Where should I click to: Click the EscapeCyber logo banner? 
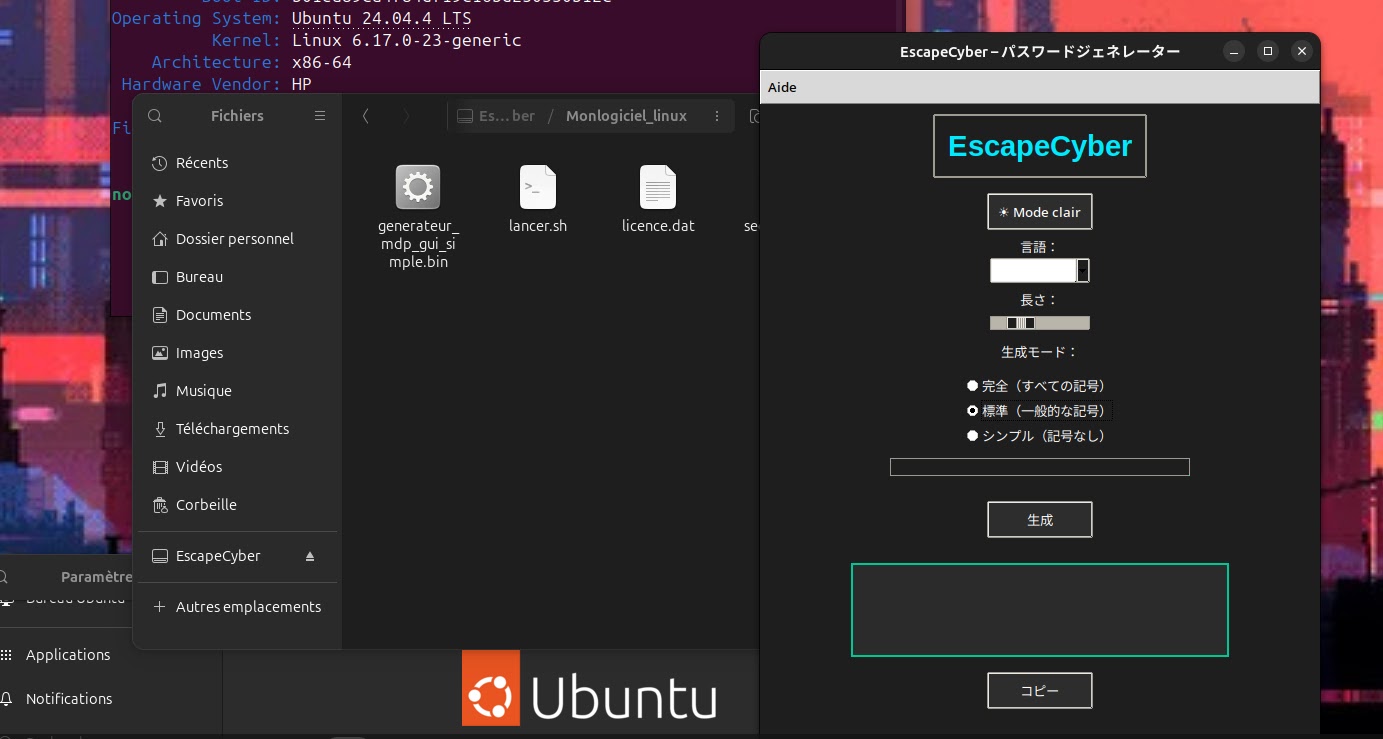pyautogui.click(x=1040, y=146)
